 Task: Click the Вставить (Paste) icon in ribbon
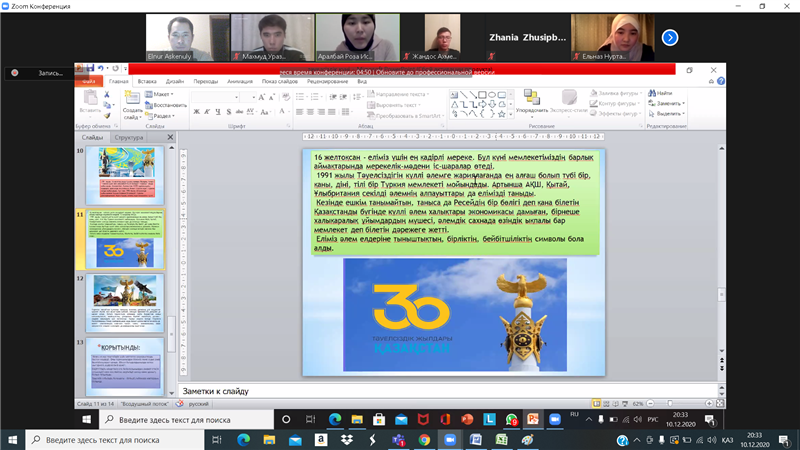91,101
